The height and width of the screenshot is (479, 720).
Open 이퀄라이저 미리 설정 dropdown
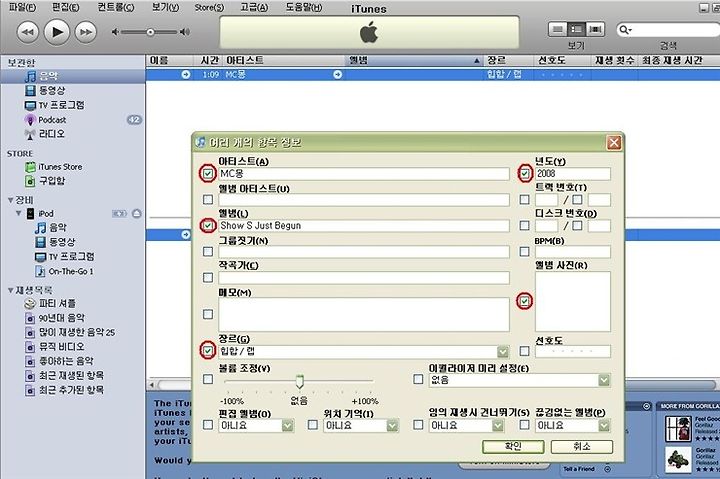[x=604, y=380]
